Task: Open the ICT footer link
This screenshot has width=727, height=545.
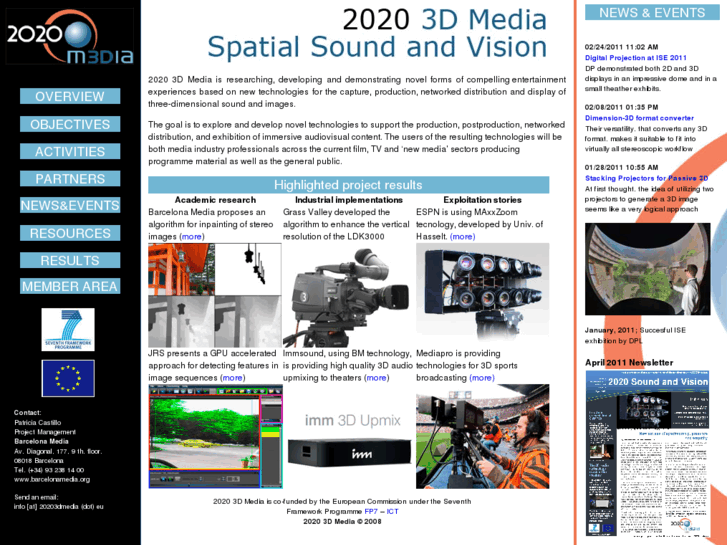Action: (392, 511)
